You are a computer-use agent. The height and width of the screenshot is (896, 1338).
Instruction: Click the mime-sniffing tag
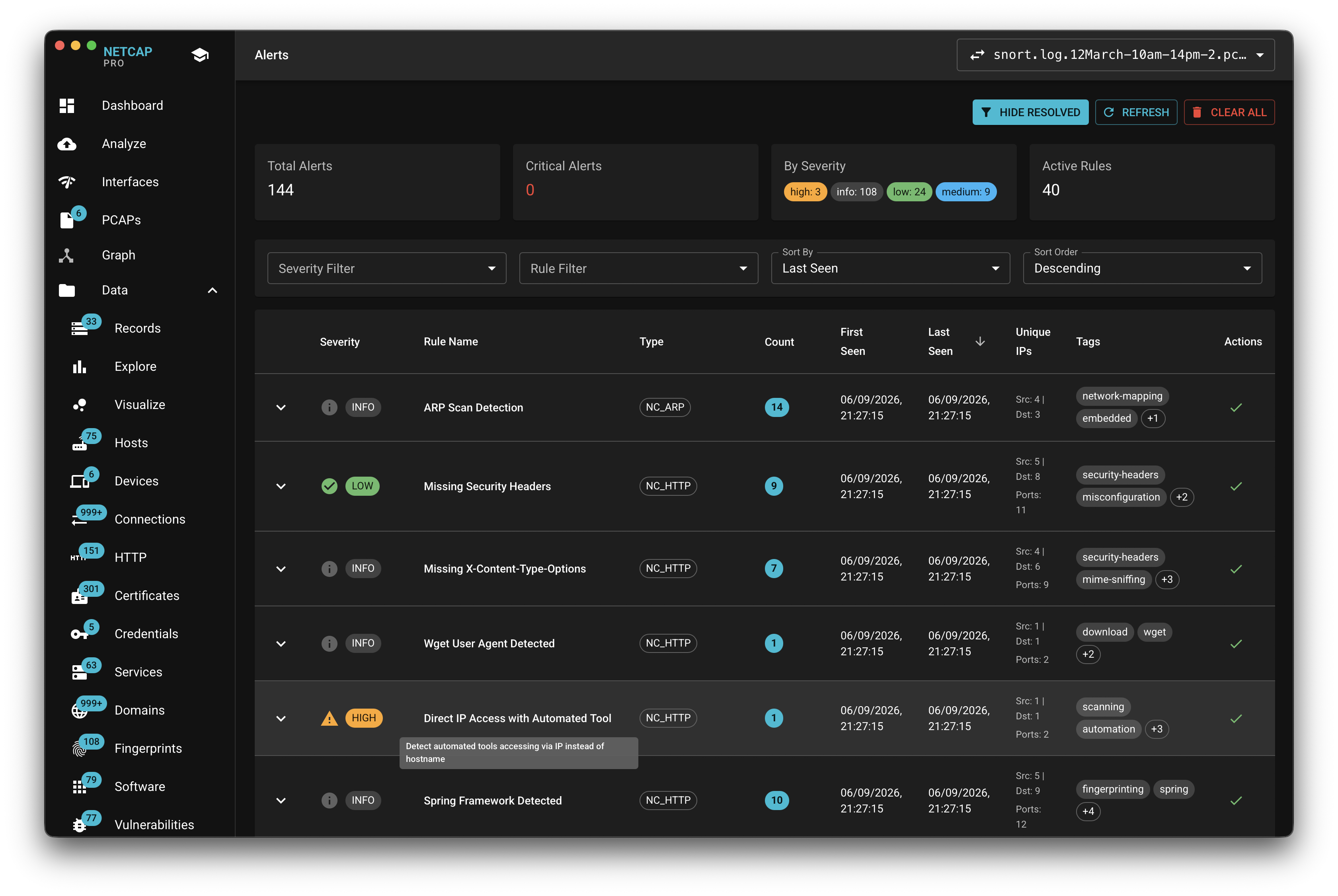1114,579
